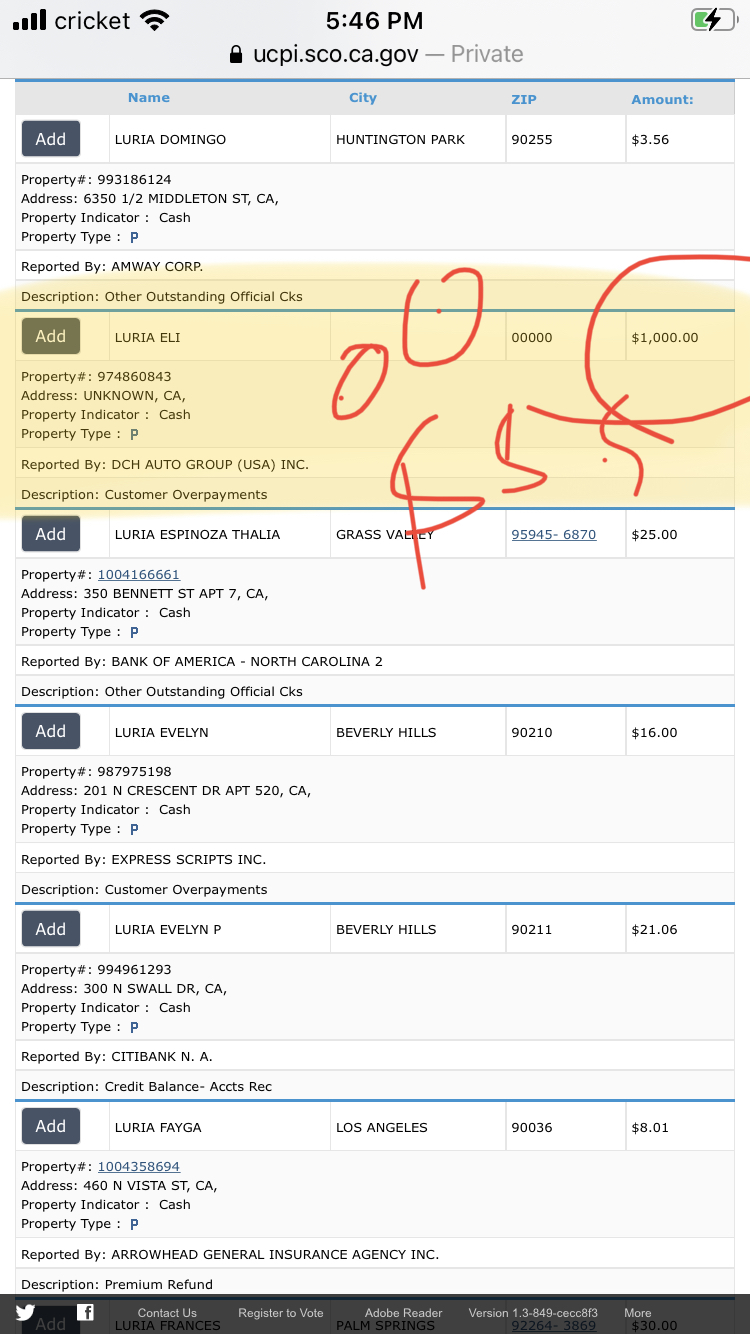Select the $21.06 amount
The image size is (750, 1334).
(x=654, y=929)
